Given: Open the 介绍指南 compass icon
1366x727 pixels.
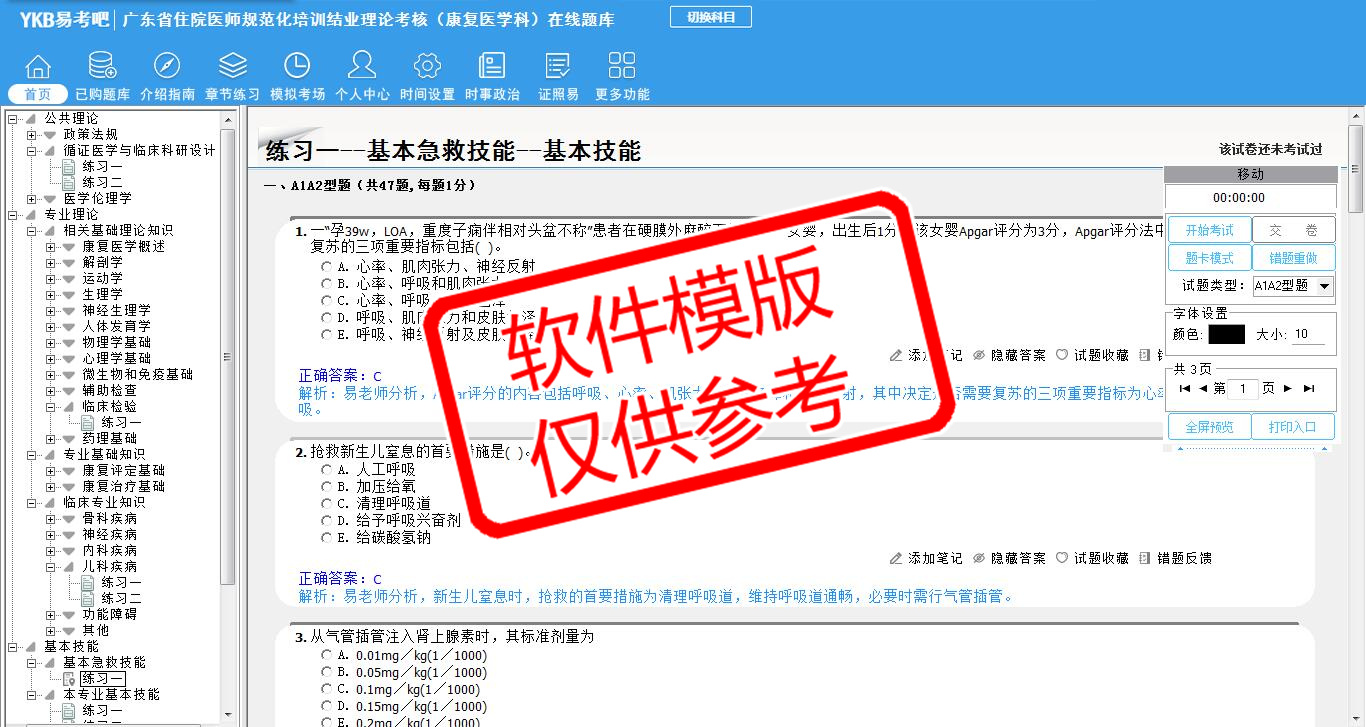Looking at the screenshot, I should pos(167,68).
